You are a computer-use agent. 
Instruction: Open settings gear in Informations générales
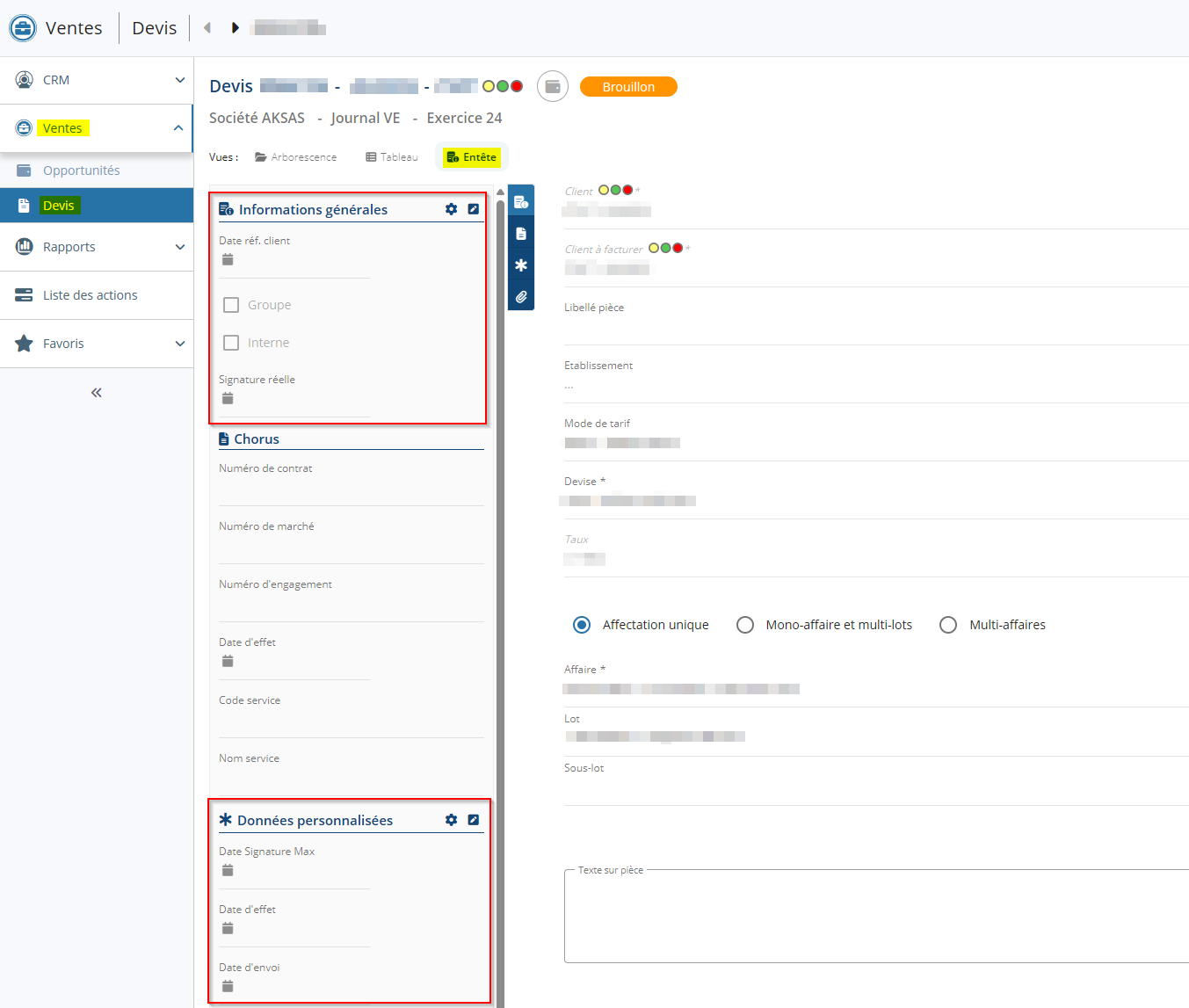(451, 209)
